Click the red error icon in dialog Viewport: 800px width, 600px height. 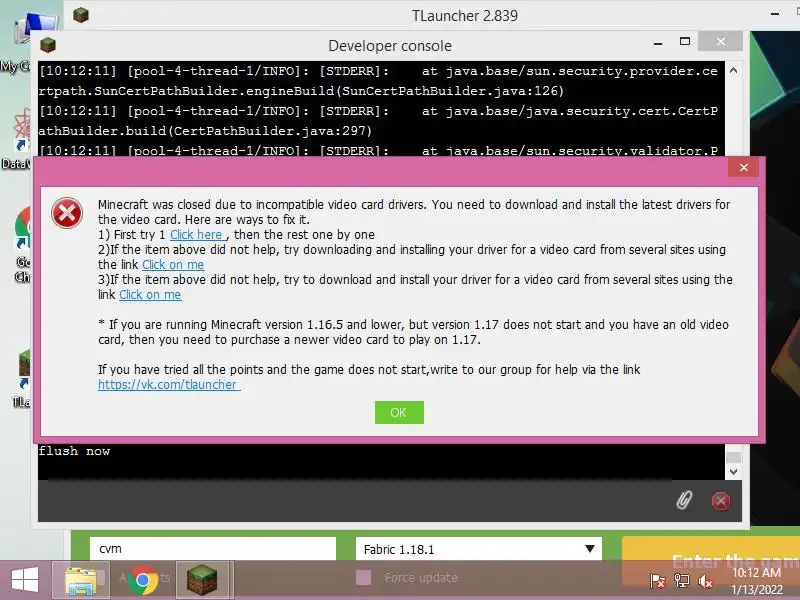pos(67,213)
